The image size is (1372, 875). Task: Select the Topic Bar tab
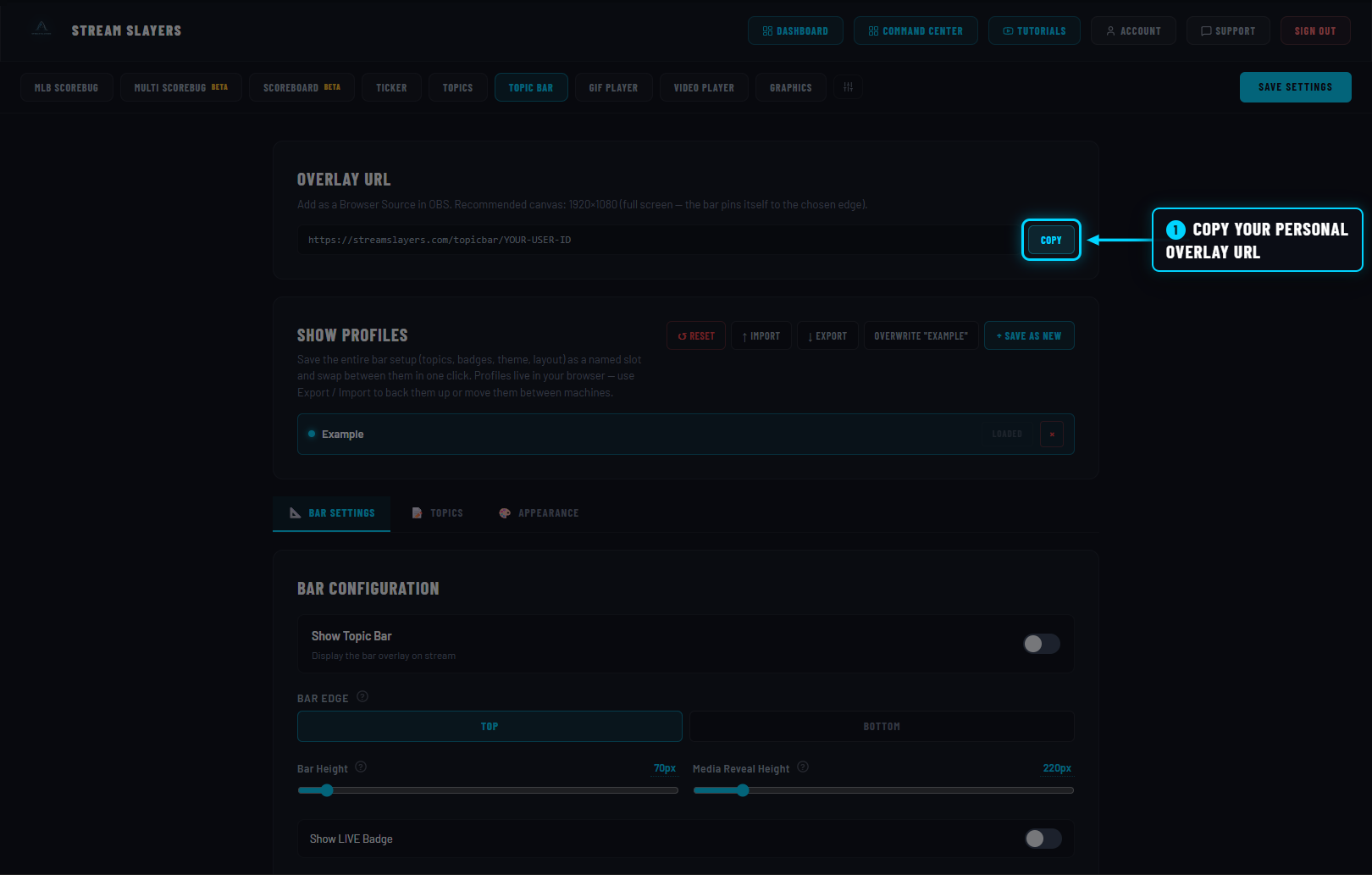(x=531, y=87)
